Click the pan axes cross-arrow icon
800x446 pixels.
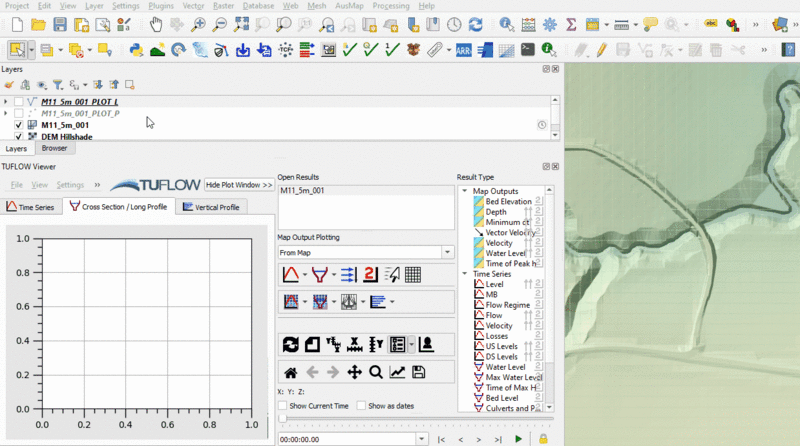pos(354,372)
